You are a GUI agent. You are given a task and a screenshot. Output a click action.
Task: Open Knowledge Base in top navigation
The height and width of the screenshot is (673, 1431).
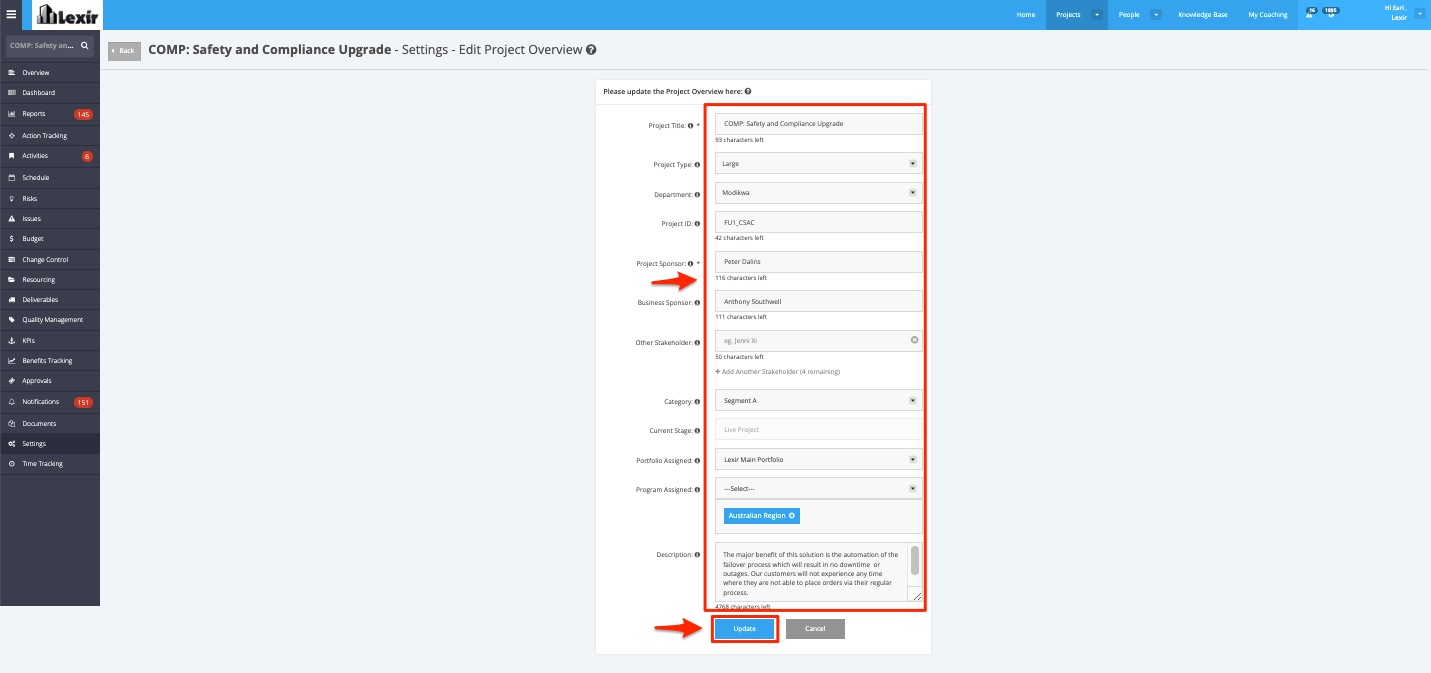pos(1202,15)
